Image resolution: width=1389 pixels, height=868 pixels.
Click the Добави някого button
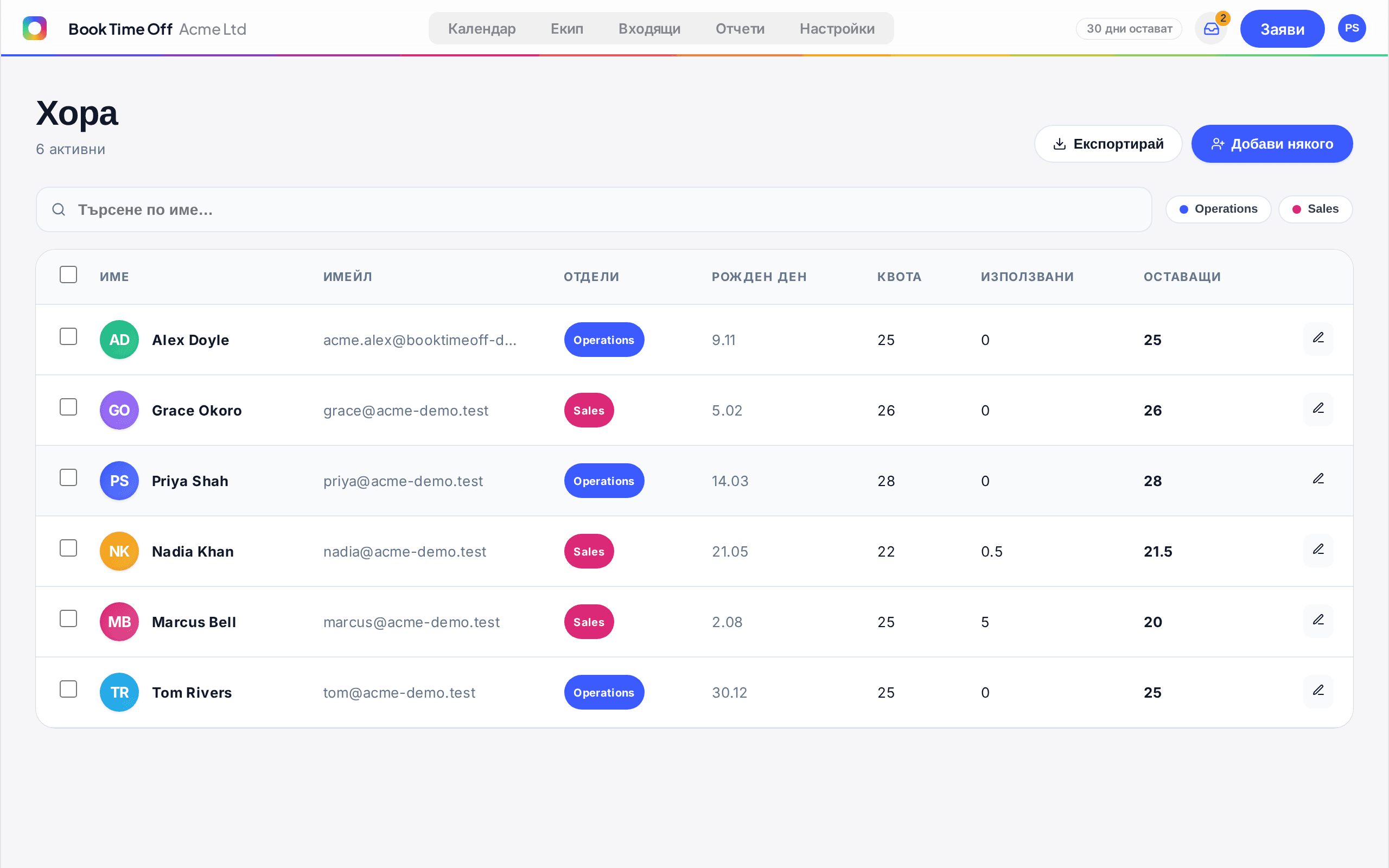click(1272, 144)
